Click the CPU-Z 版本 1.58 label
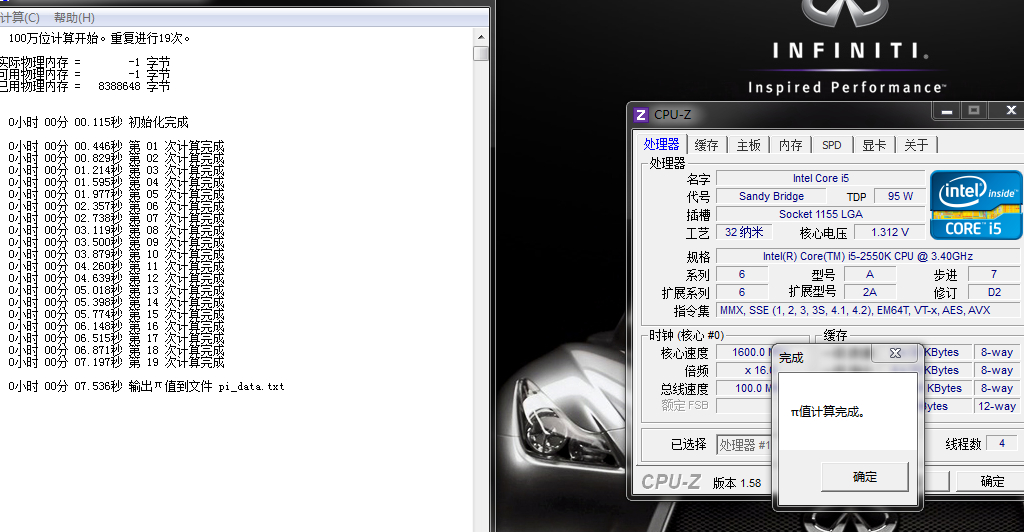This screenshot has width=1024, height=532. click(x=737, y=483)
